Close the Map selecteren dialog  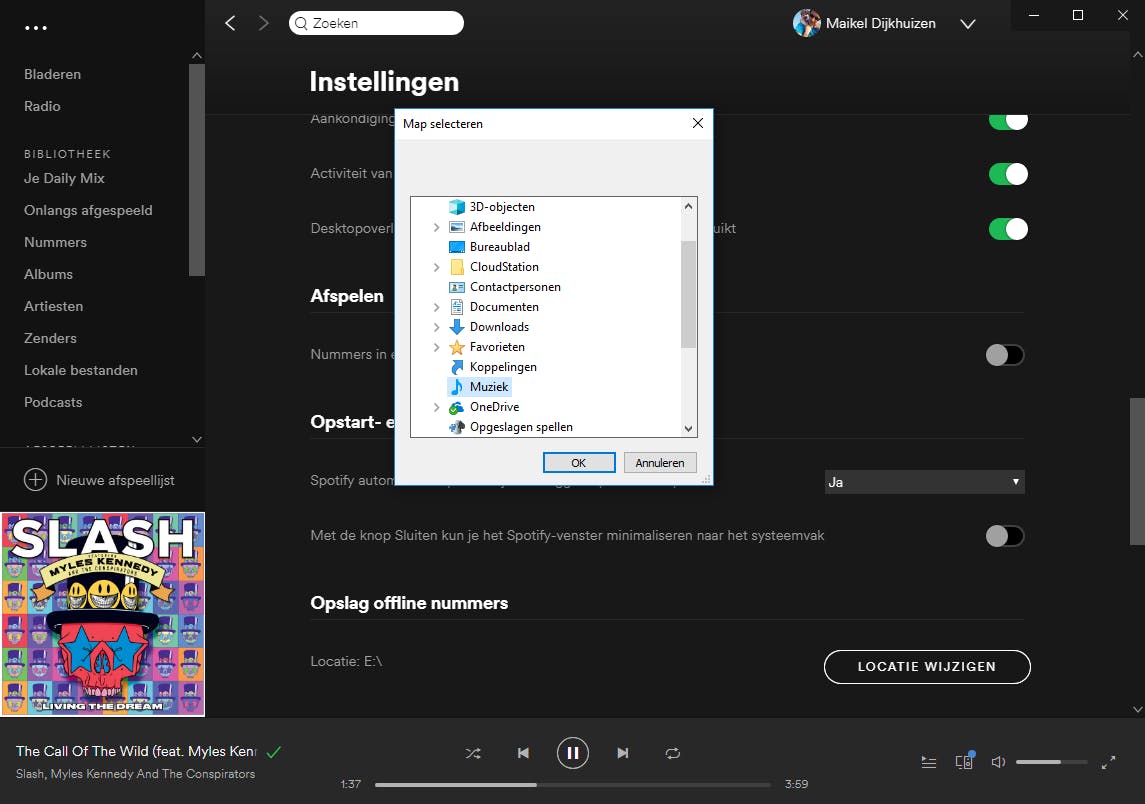coord(697,123)
